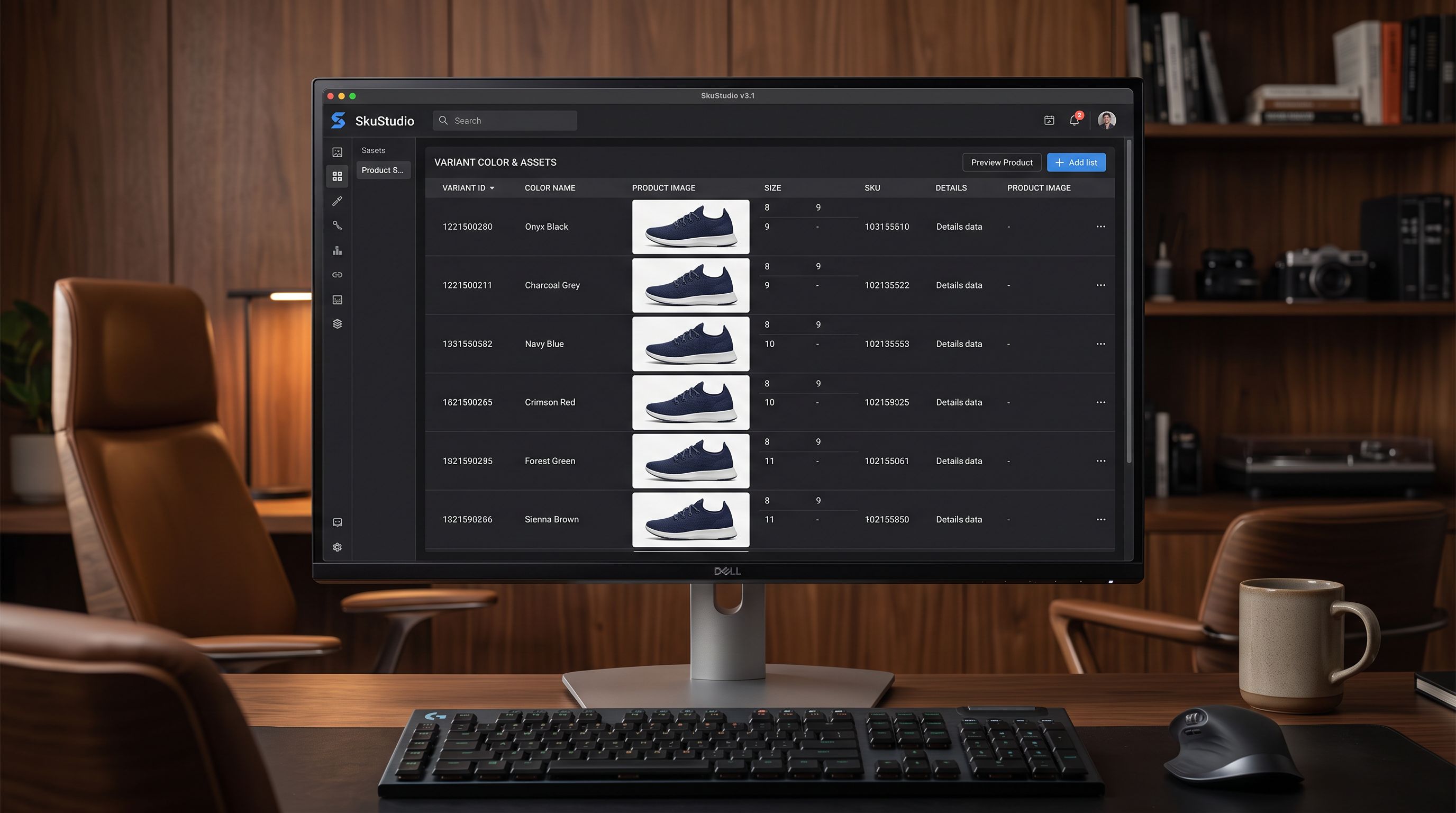Open the chat feedback sidebar icon
1456x813 pixels.
338,522
